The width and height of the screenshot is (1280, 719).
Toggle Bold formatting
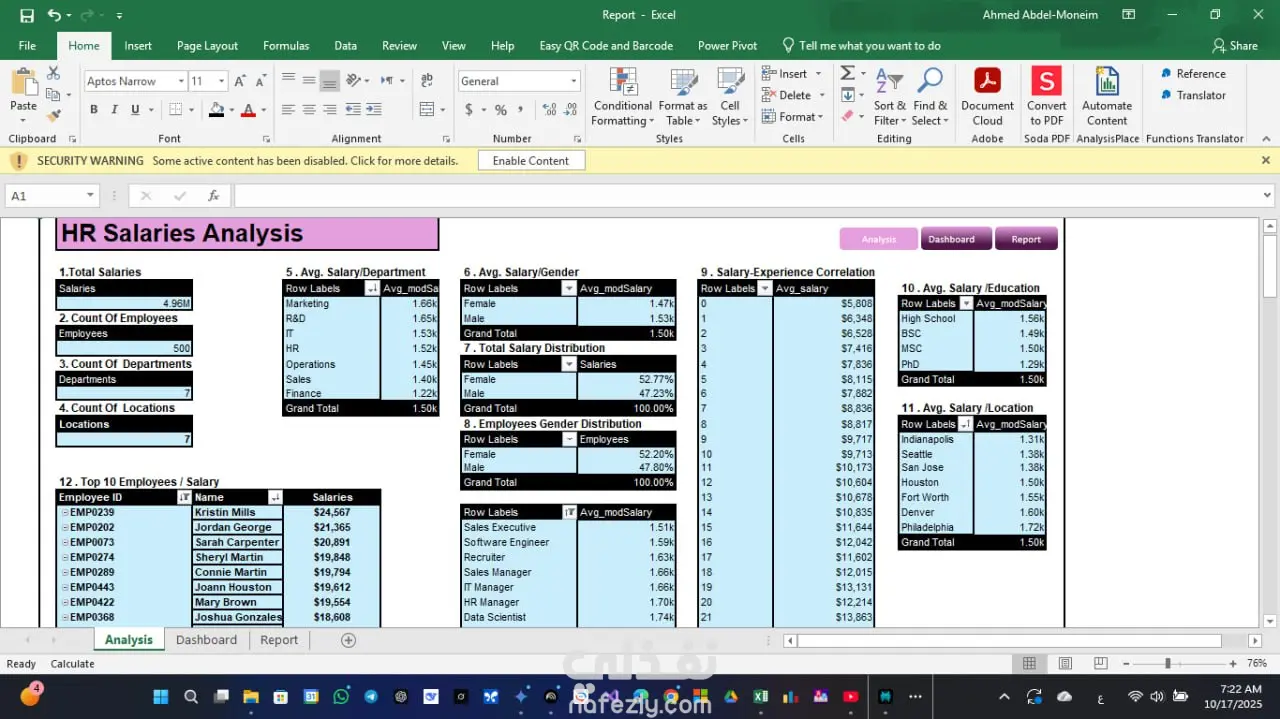[93, 110]
